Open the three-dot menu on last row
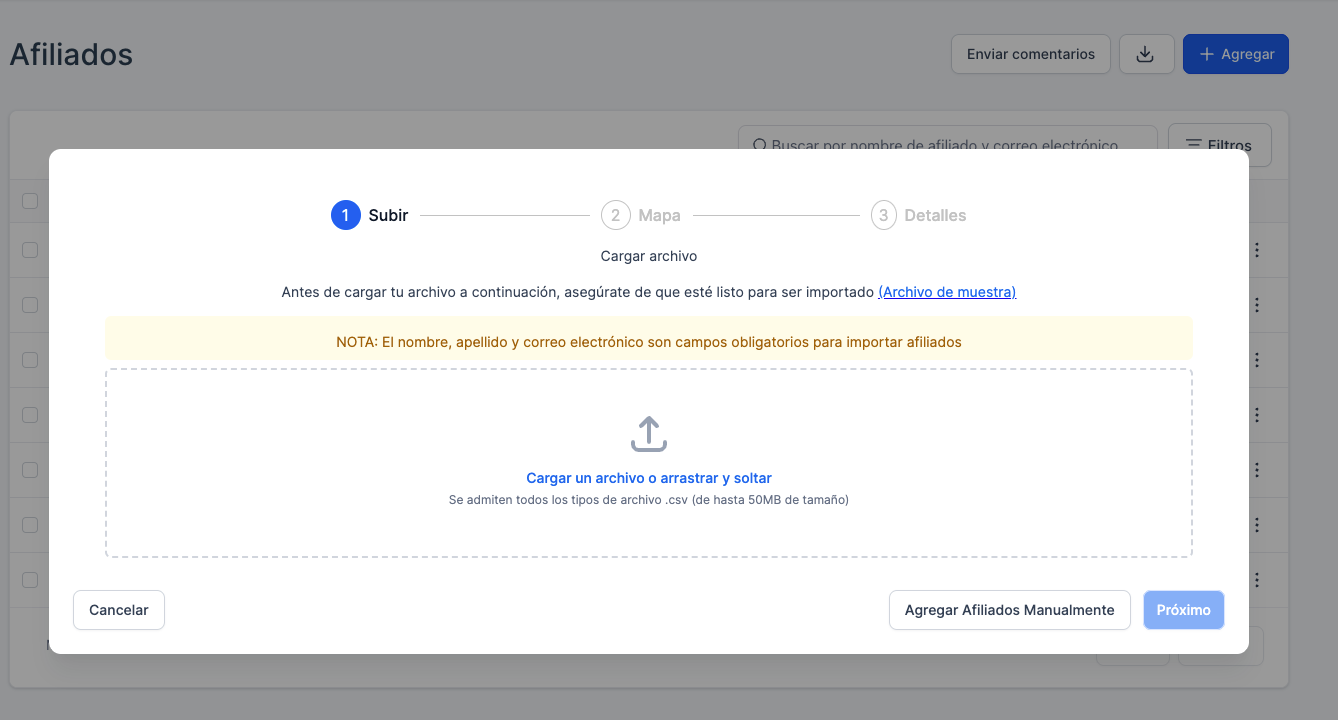 [1256, 580]
